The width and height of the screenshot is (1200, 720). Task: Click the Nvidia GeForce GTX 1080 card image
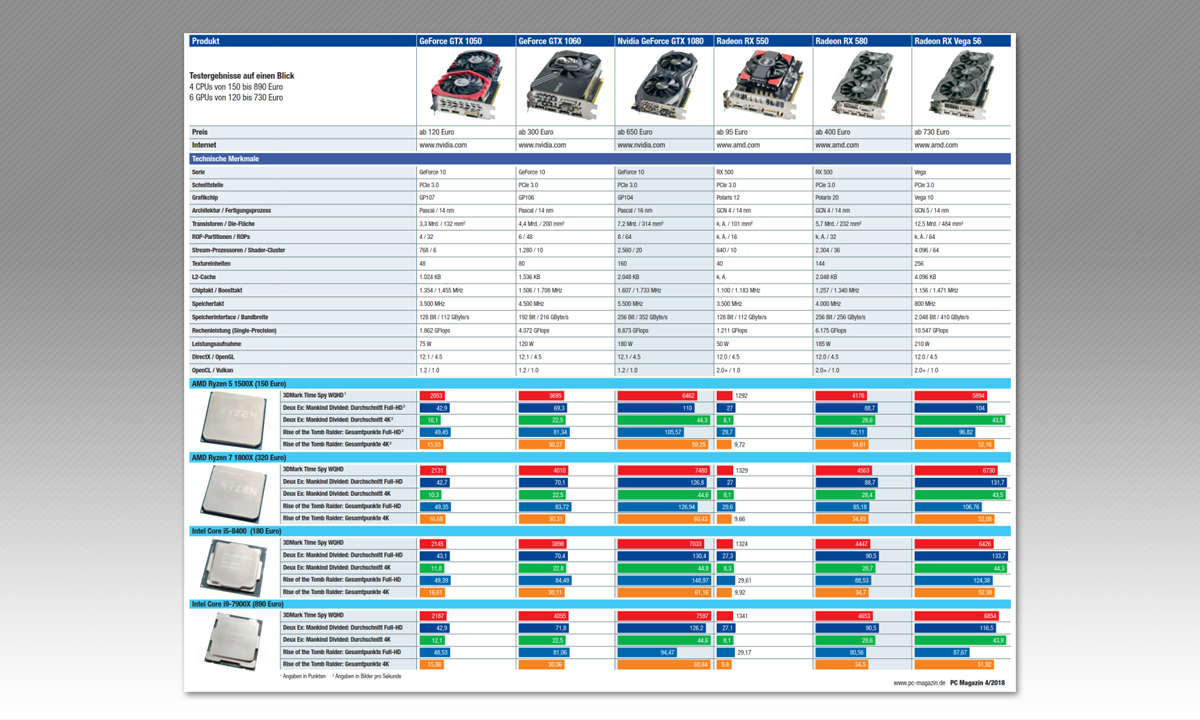pos(663,86)
